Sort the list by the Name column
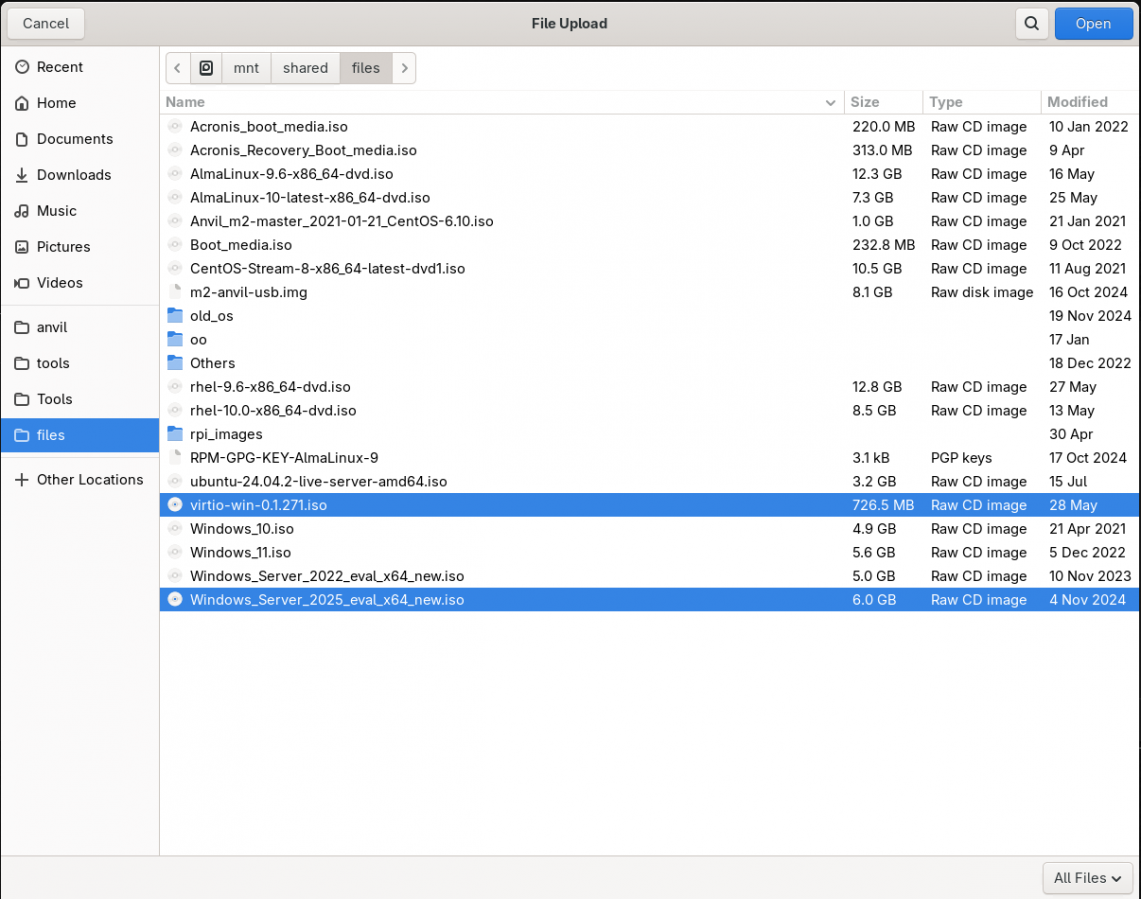Viewport: 1141px width, 899px height. pos(186,102)
